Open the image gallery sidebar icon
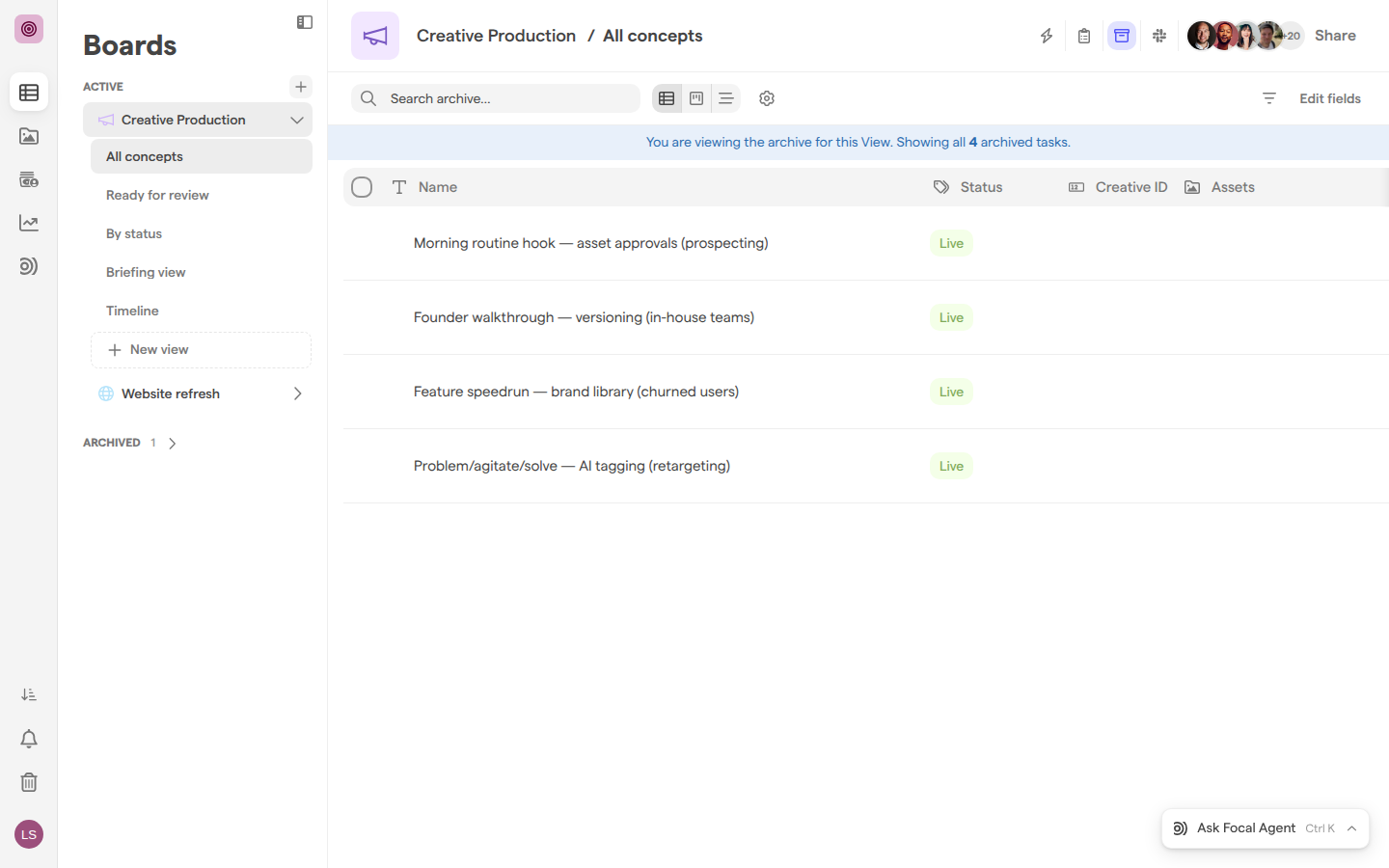This screenshot has width=1389, height=868. pyautogui.click(x=29, y=136)
